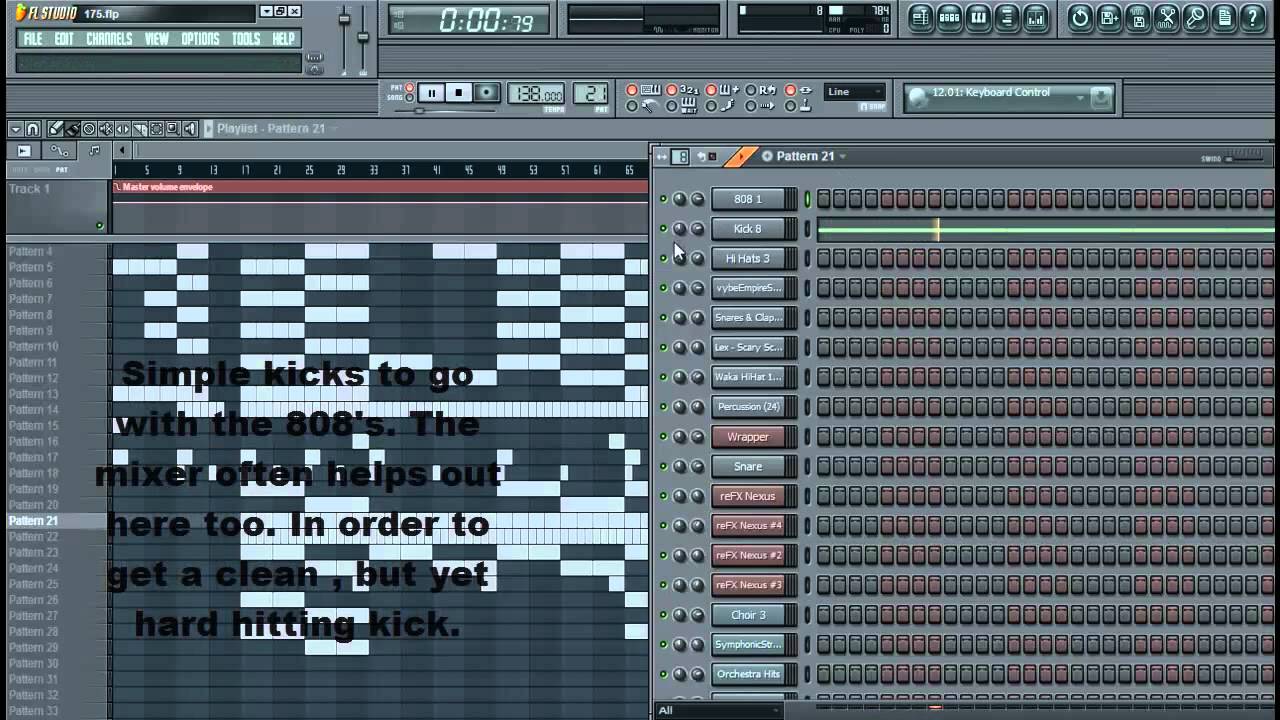Viewport: 1280px width, 720px height.
Task: Click the 138 tempo display
Action: click(537, 93)
